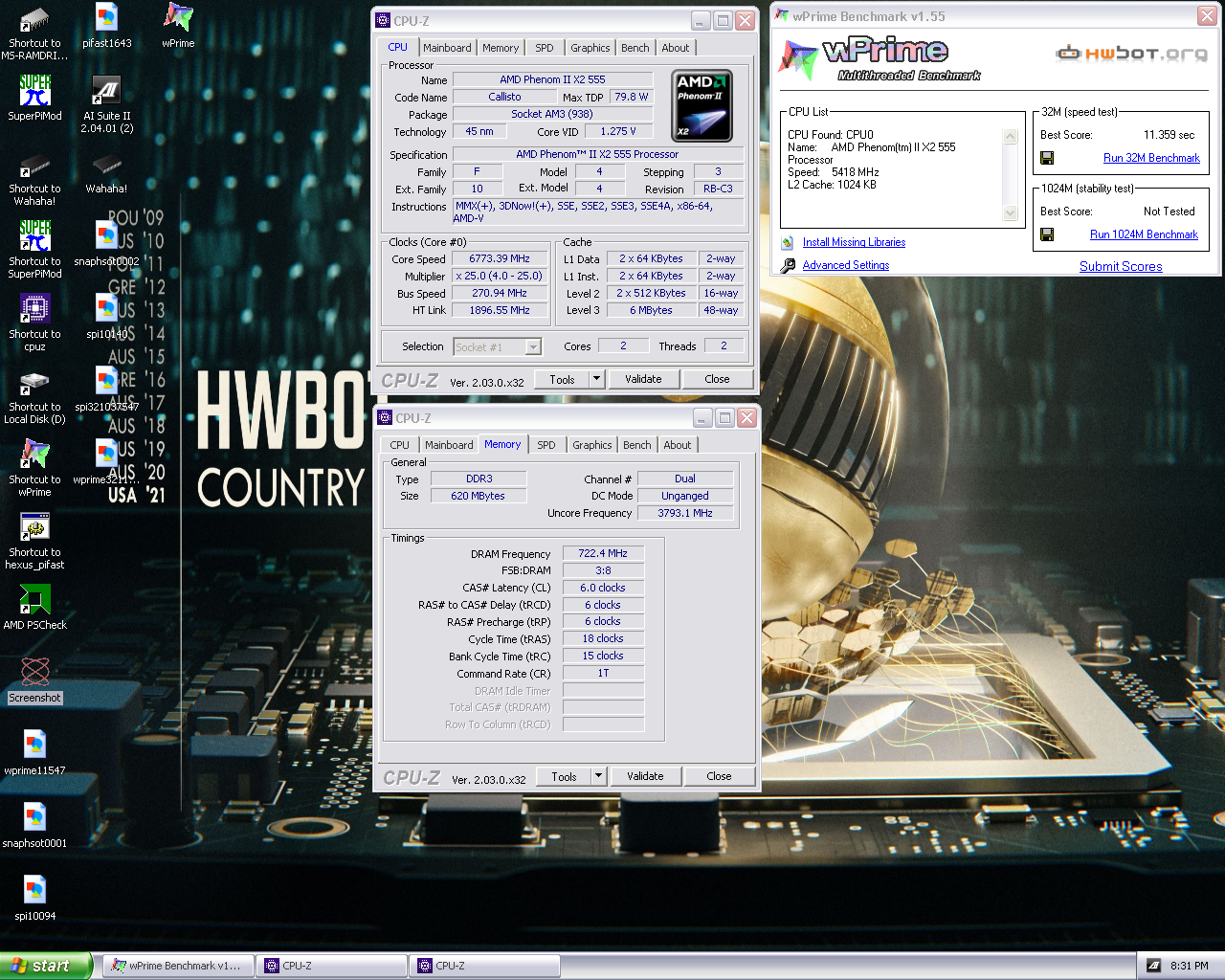Click Submit Scores link in wPrime

click(1121, 267)
